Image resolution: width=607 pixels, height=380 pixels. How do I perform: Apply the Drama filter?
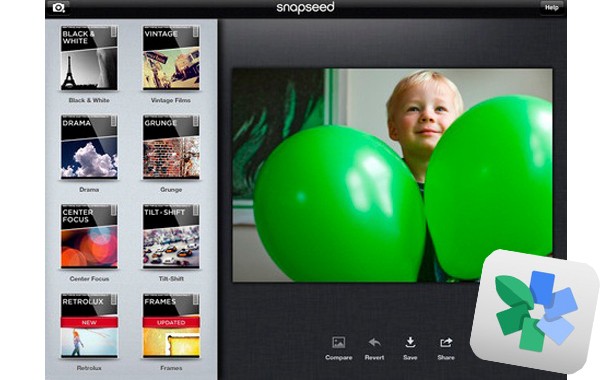pos(89,147)
